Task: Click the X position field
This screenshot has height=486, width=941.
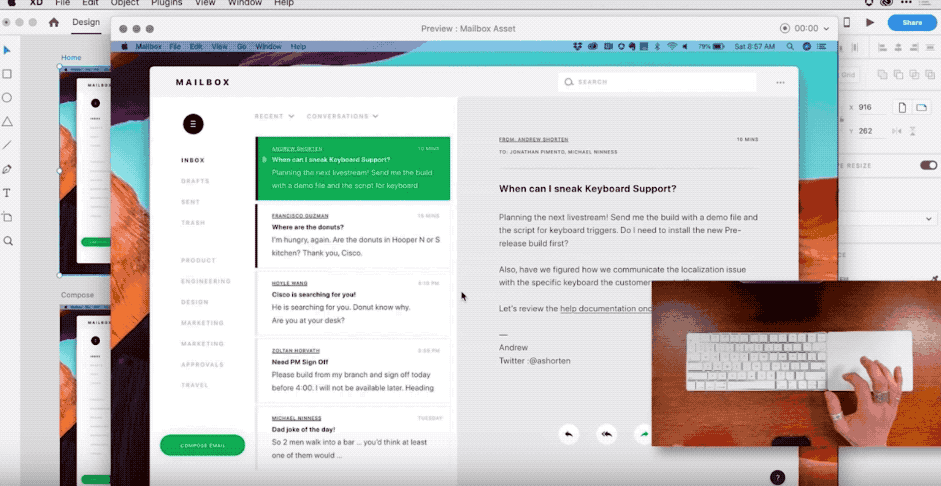Action: coord(869,107)
